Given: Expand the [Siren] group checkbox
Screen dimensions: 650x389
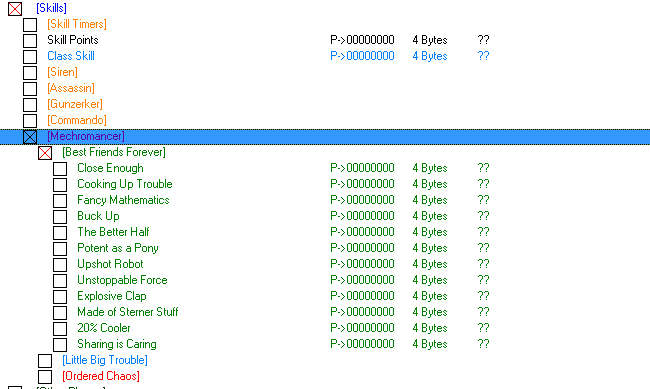Looking at the screenshot, I should pos(30,73).
